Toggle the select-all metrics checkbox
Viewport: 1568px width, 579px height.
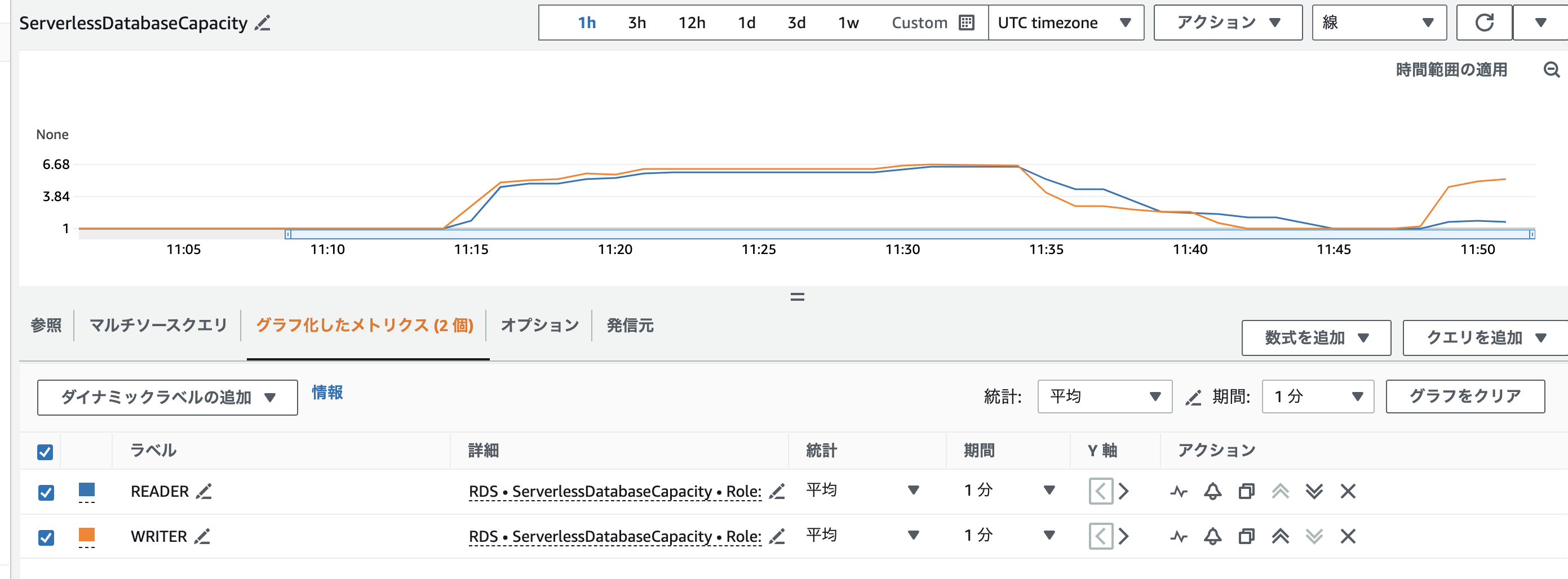tap(45, 452)
